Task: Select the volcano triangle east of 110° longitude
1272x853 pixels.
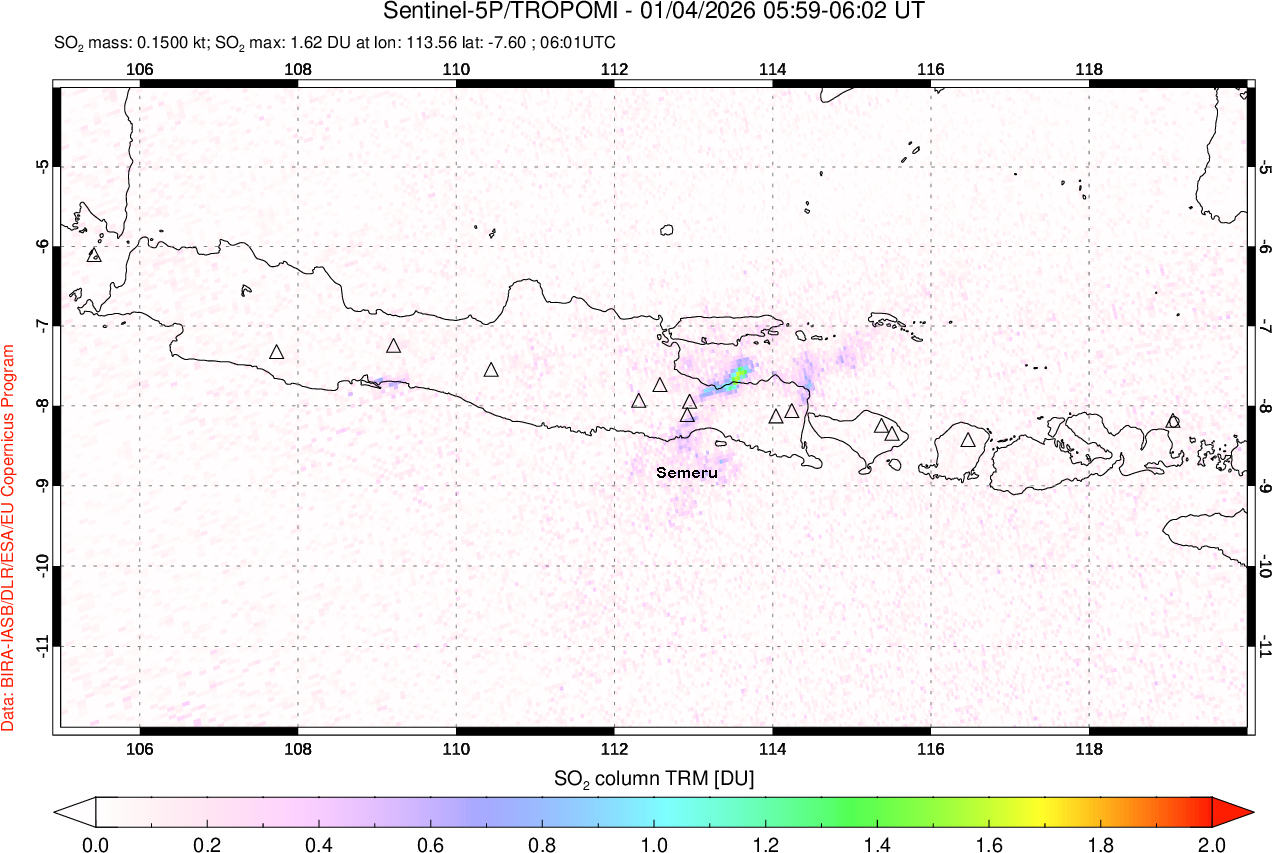Action: click(491, 370)
